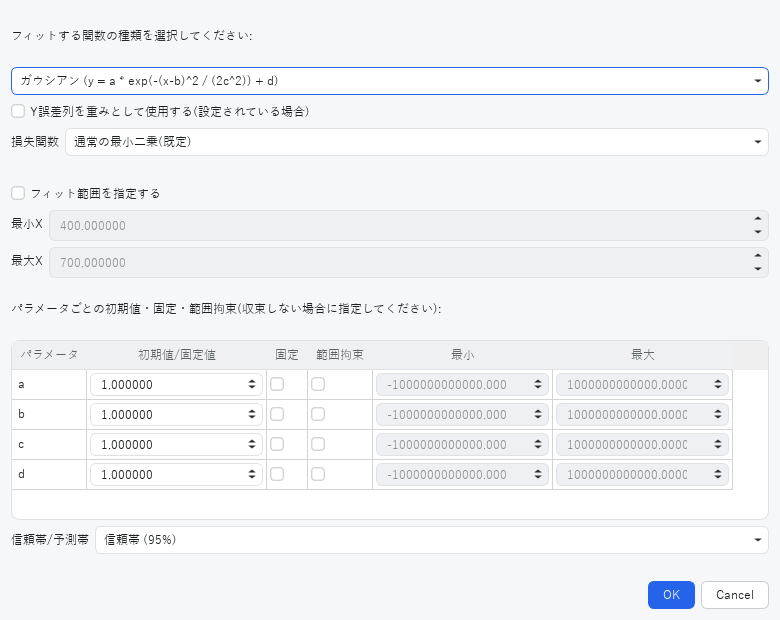The image size is (780, 620).
Task: Select row label 'd' in parameter table
Action: tap(49, 474)
